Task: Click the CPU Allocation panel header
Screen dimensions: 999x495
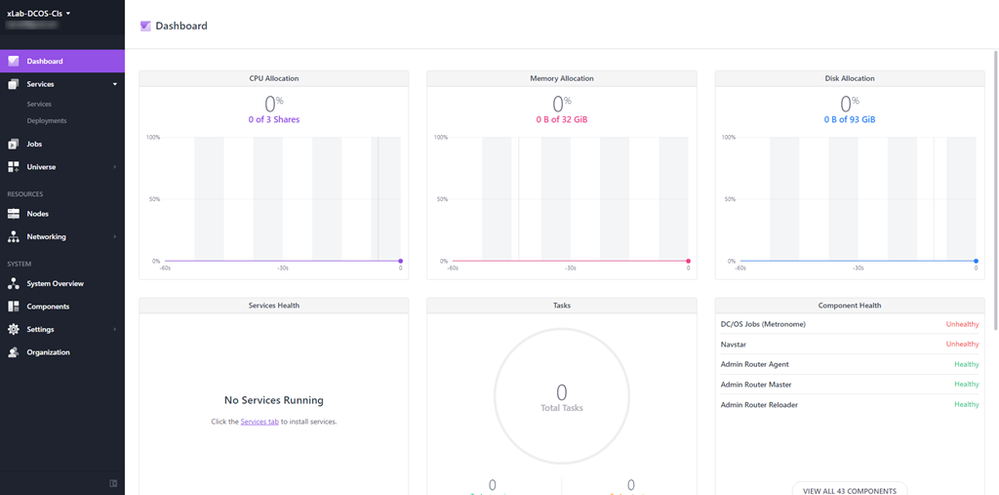Action: point(274,78)
